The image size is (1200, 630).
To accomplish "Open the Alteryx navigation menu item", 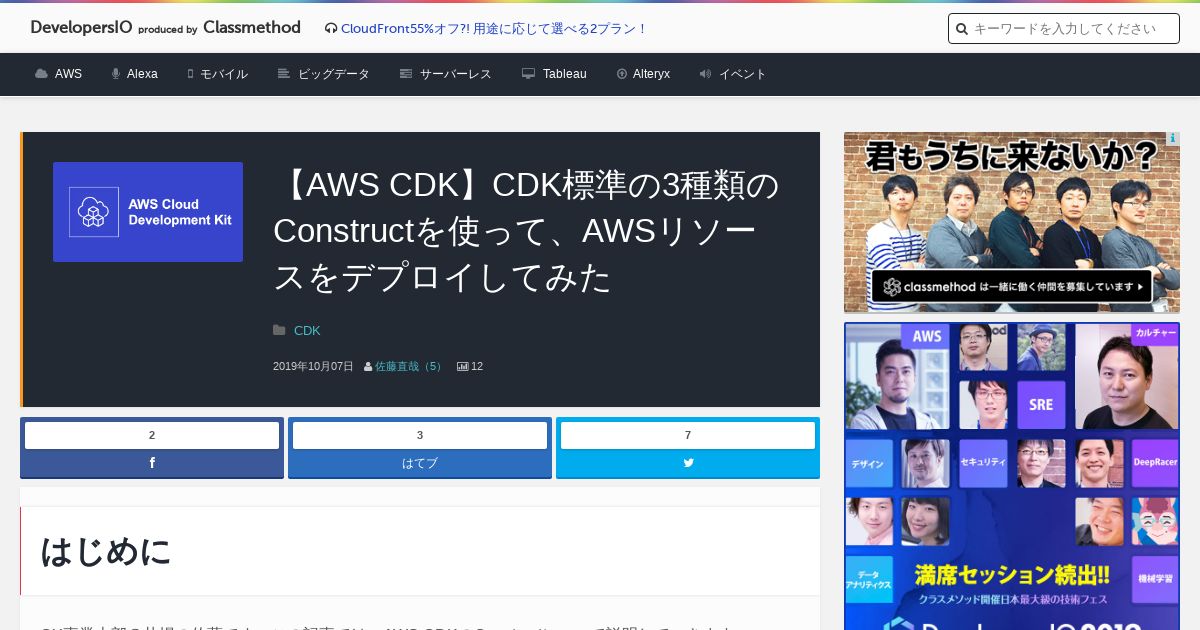I will (651, 74).
